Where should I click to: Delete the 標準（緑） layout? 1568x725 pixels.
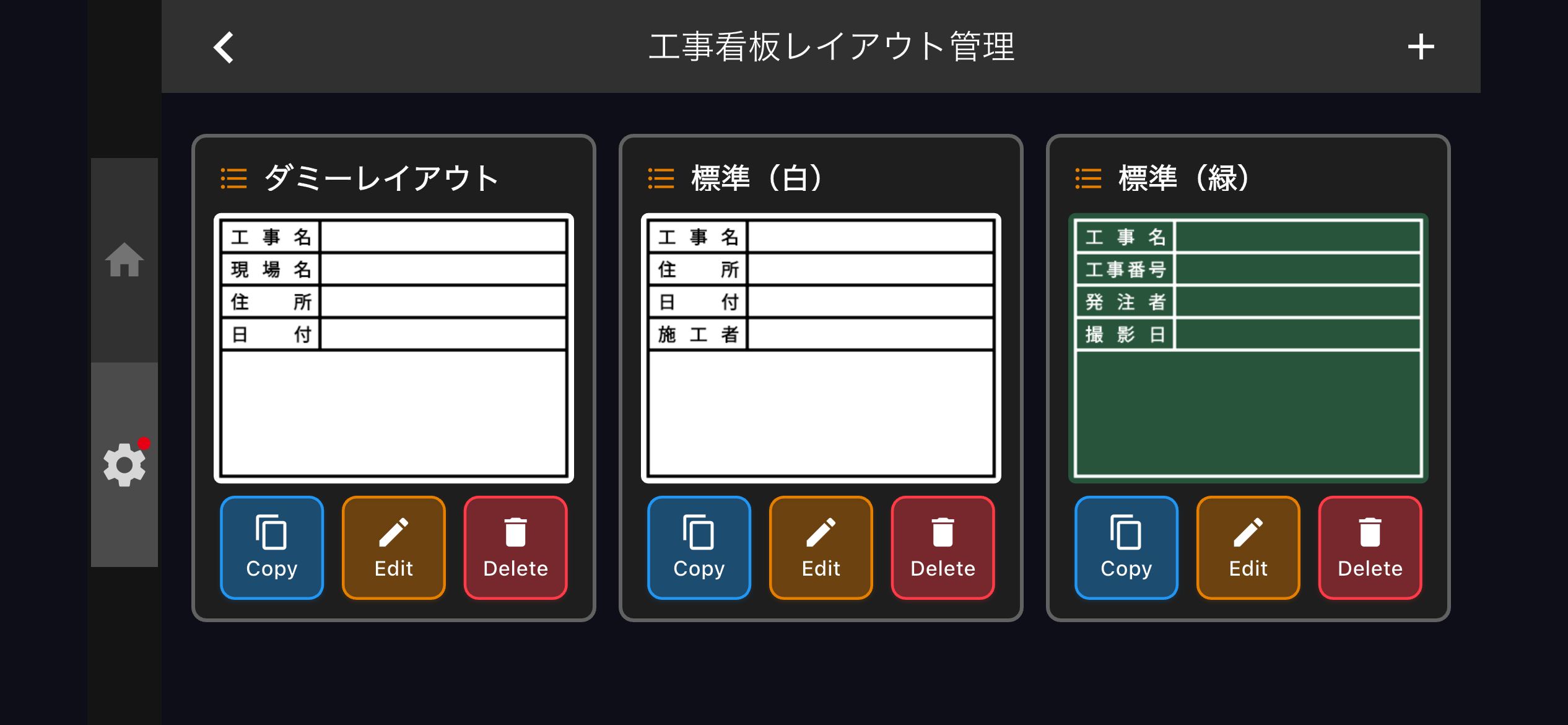coord(1370,548)
